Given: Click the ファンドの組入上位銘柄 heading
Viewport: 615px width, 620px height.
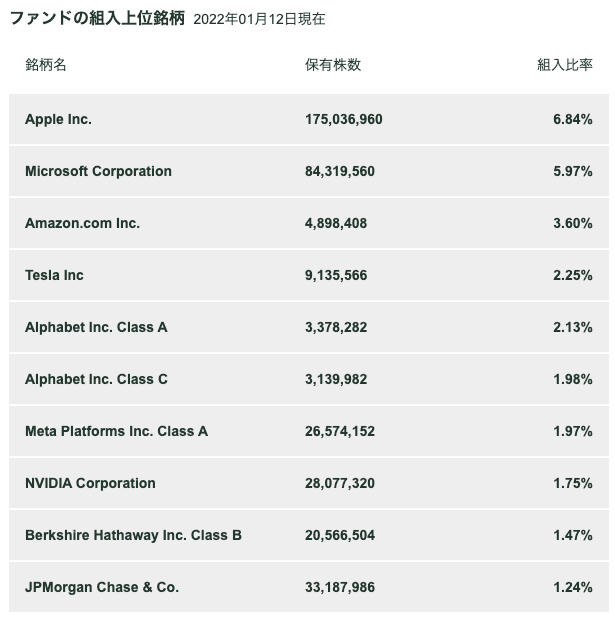Looking at the screenshot, I should 97,18.
